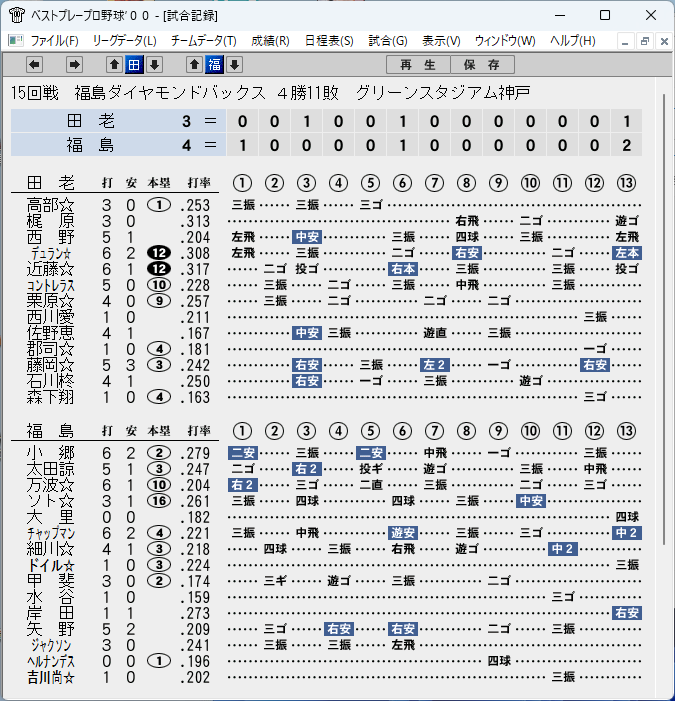Open the ファイル(F) menu
The image size is (675, 701).
(x=55, y=41)
